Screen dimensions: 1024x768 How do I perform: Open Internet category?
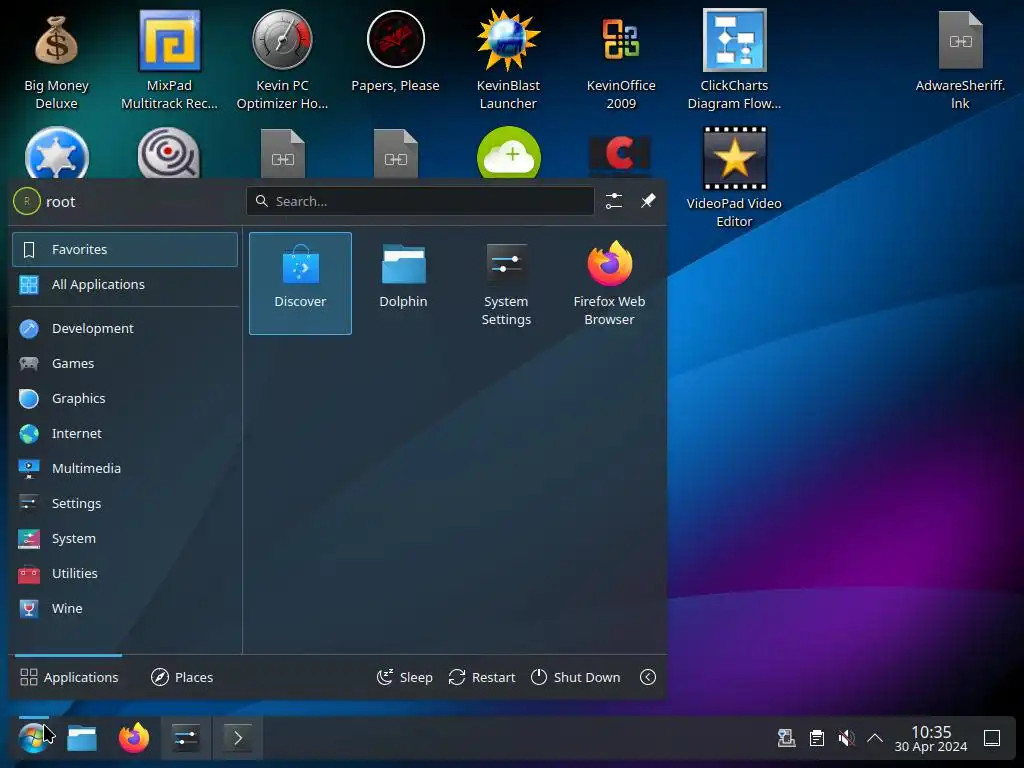(125, 434)
